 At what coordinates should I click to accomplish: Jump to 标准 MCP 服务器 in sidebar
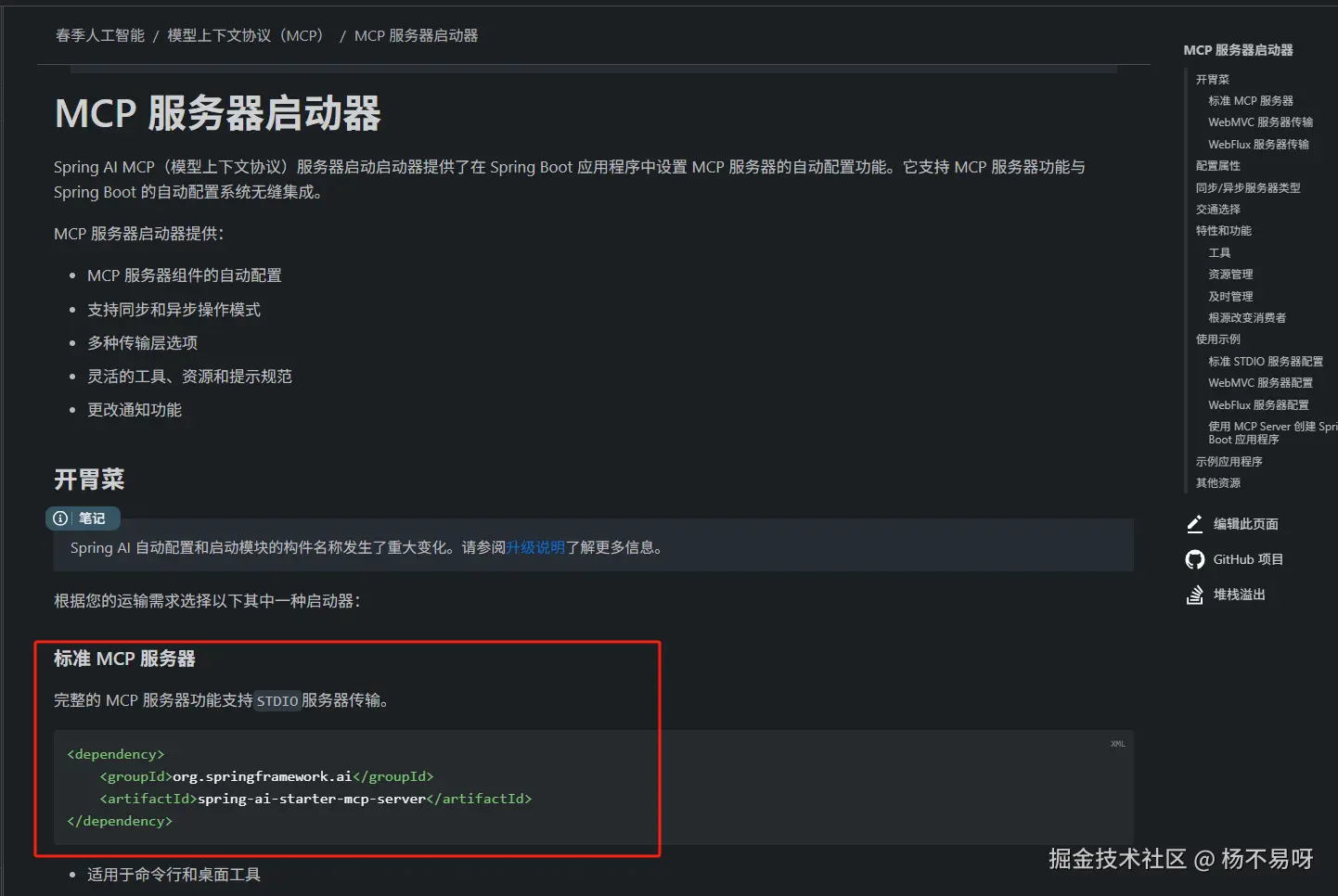[x=1250, y=101]
